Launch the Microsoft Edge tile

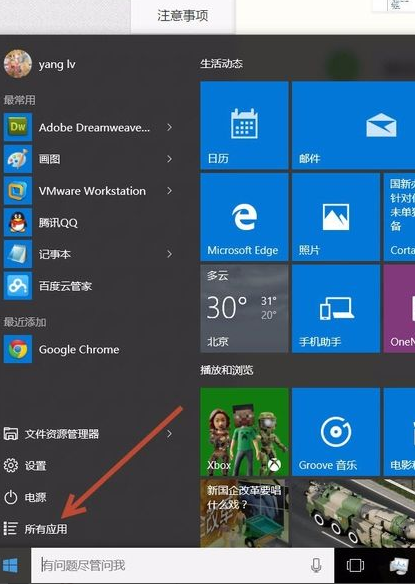click(244, 217)
